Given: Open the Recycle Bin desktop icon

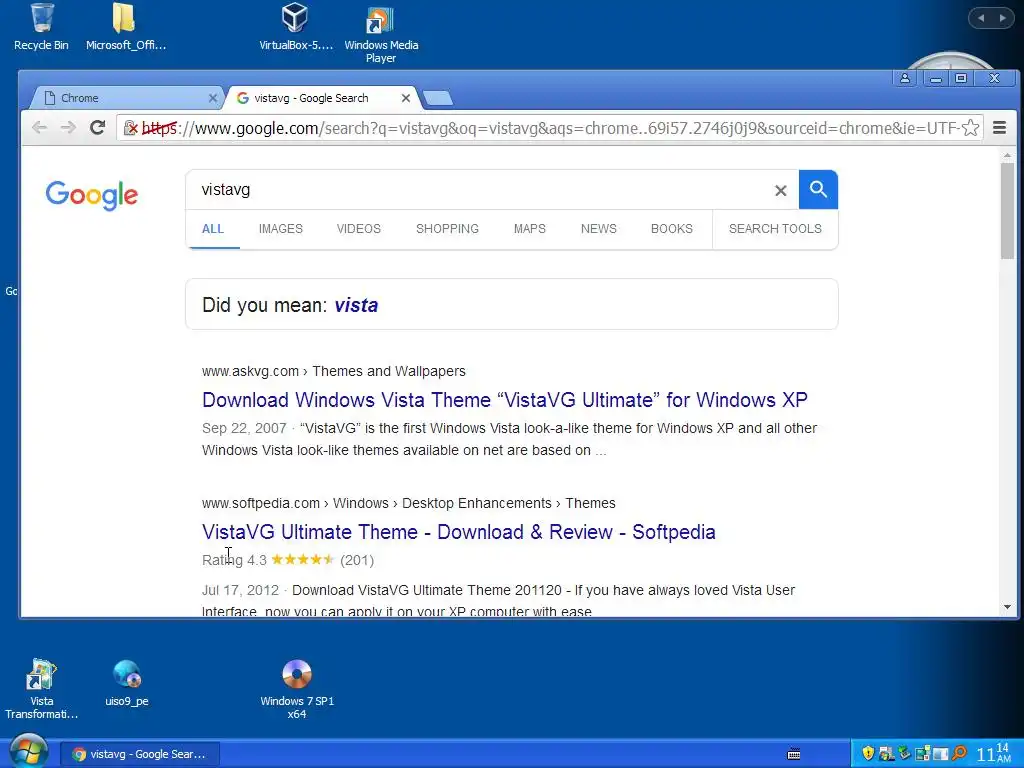Looking at the screenshot, I should pos(41,27).
